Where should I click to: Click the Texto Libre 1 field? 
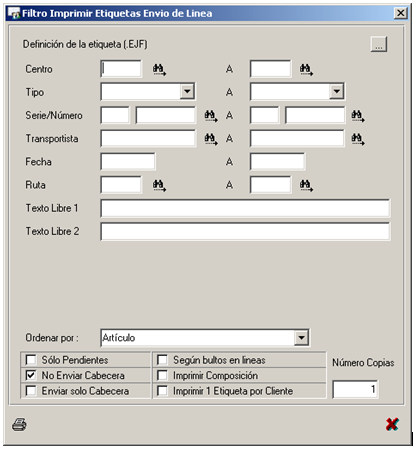pos(245,208)
